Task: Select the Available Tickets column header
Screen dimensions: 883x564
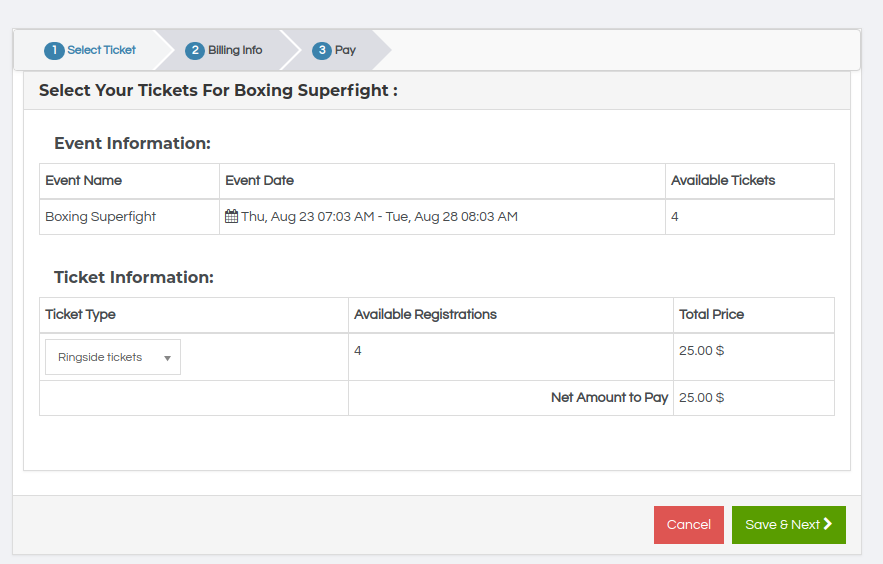Action: 723,181
